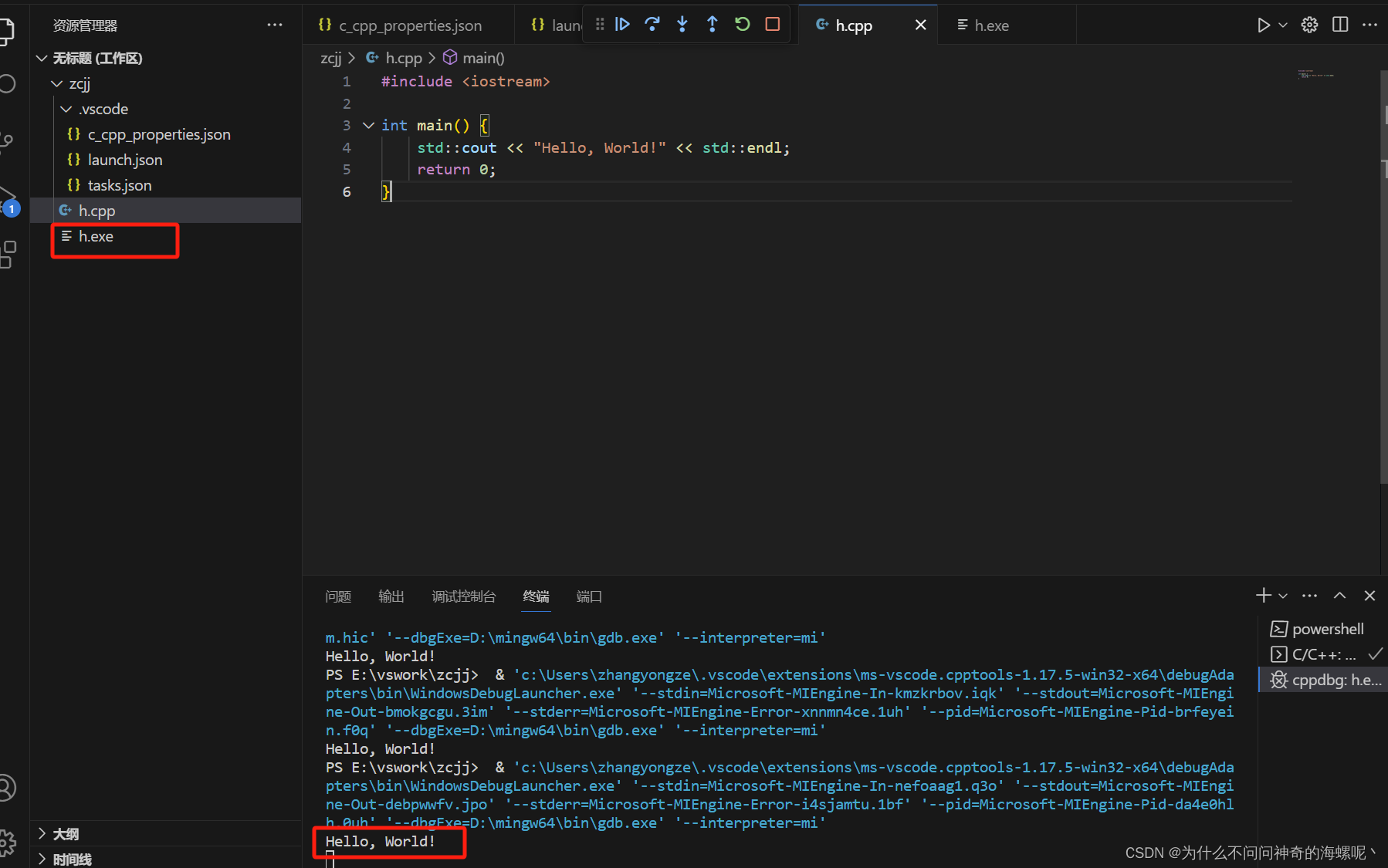Select the powershell terminal instance

point(1323,629)
